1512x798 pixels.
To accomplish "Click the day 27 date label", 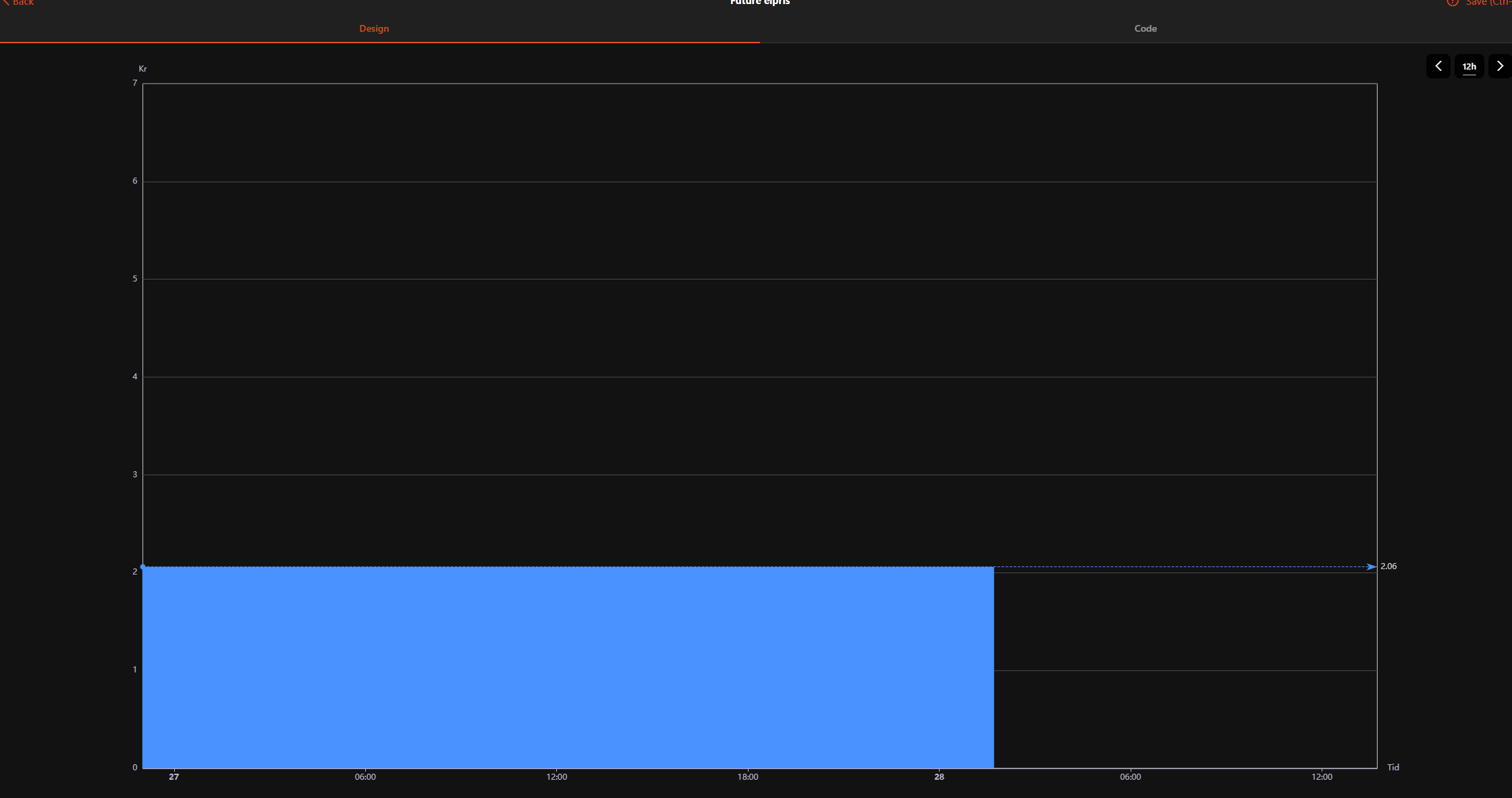I will pos(174,777).
